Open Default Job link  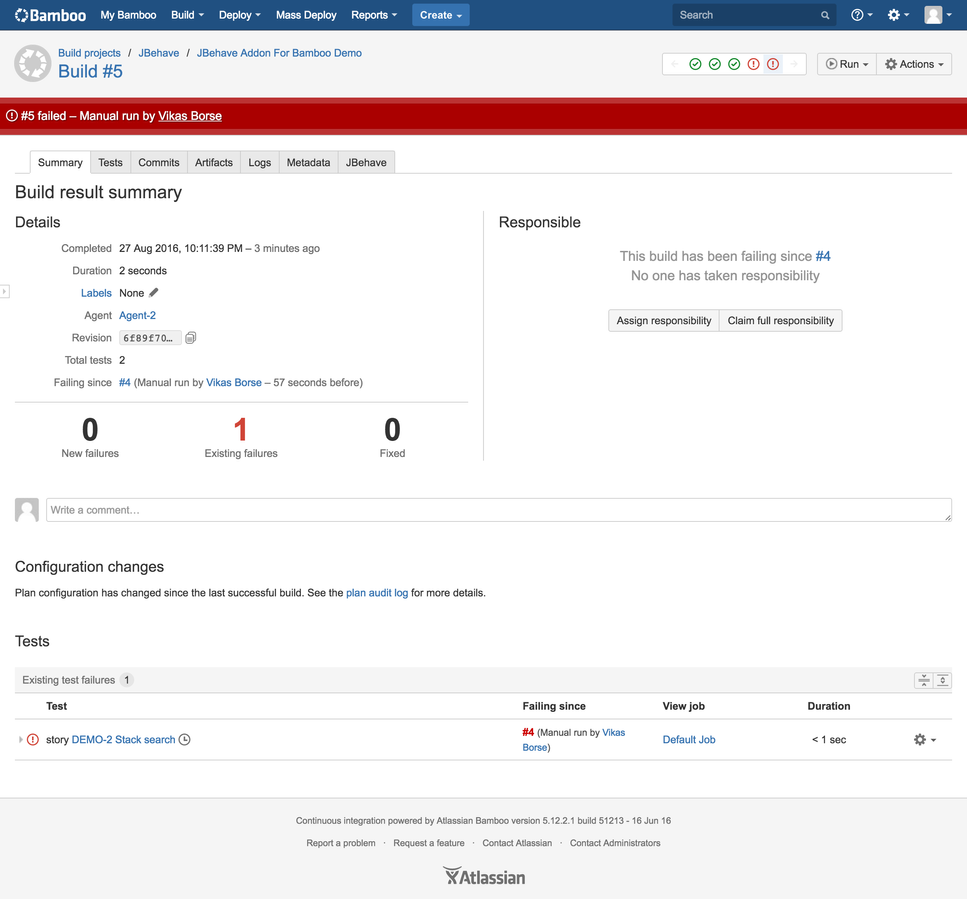click(689, 739)
